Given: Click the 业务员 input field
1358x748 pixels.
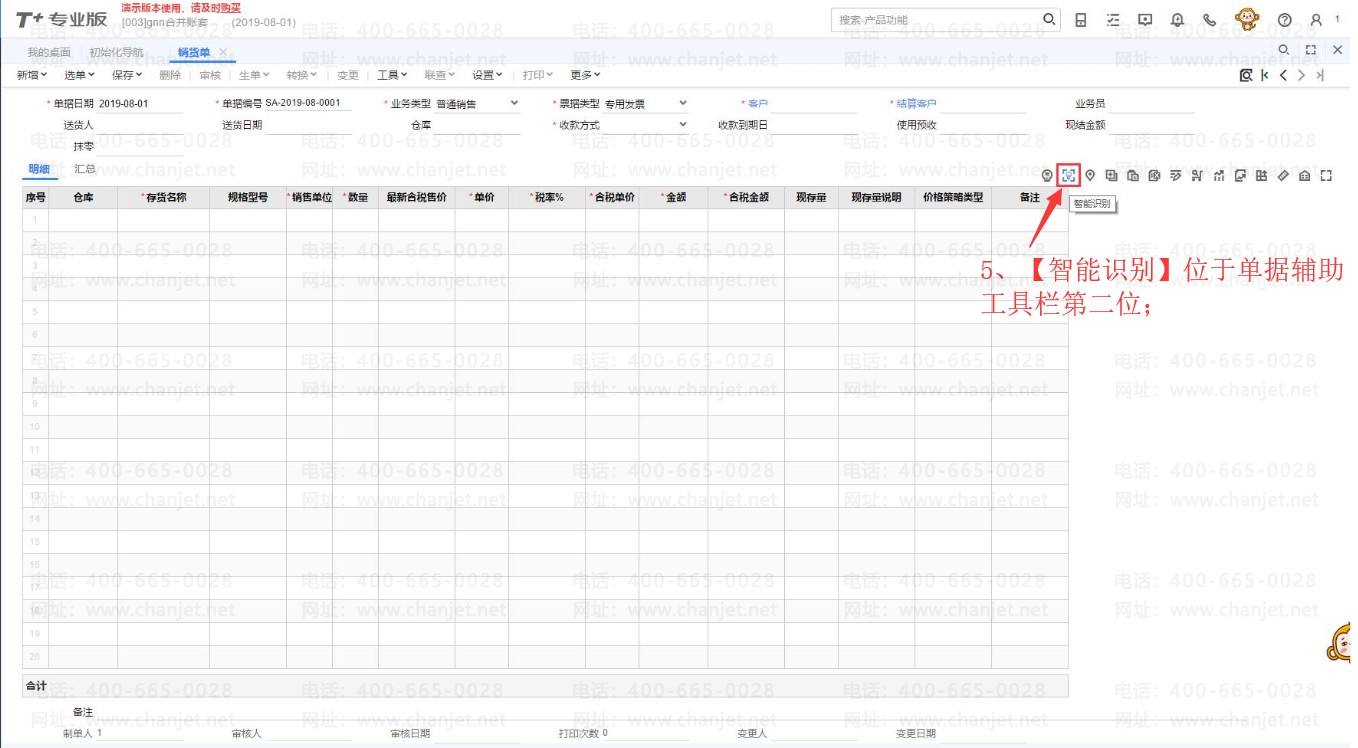Looking at the screenshot, I should tap(1150, 104).
